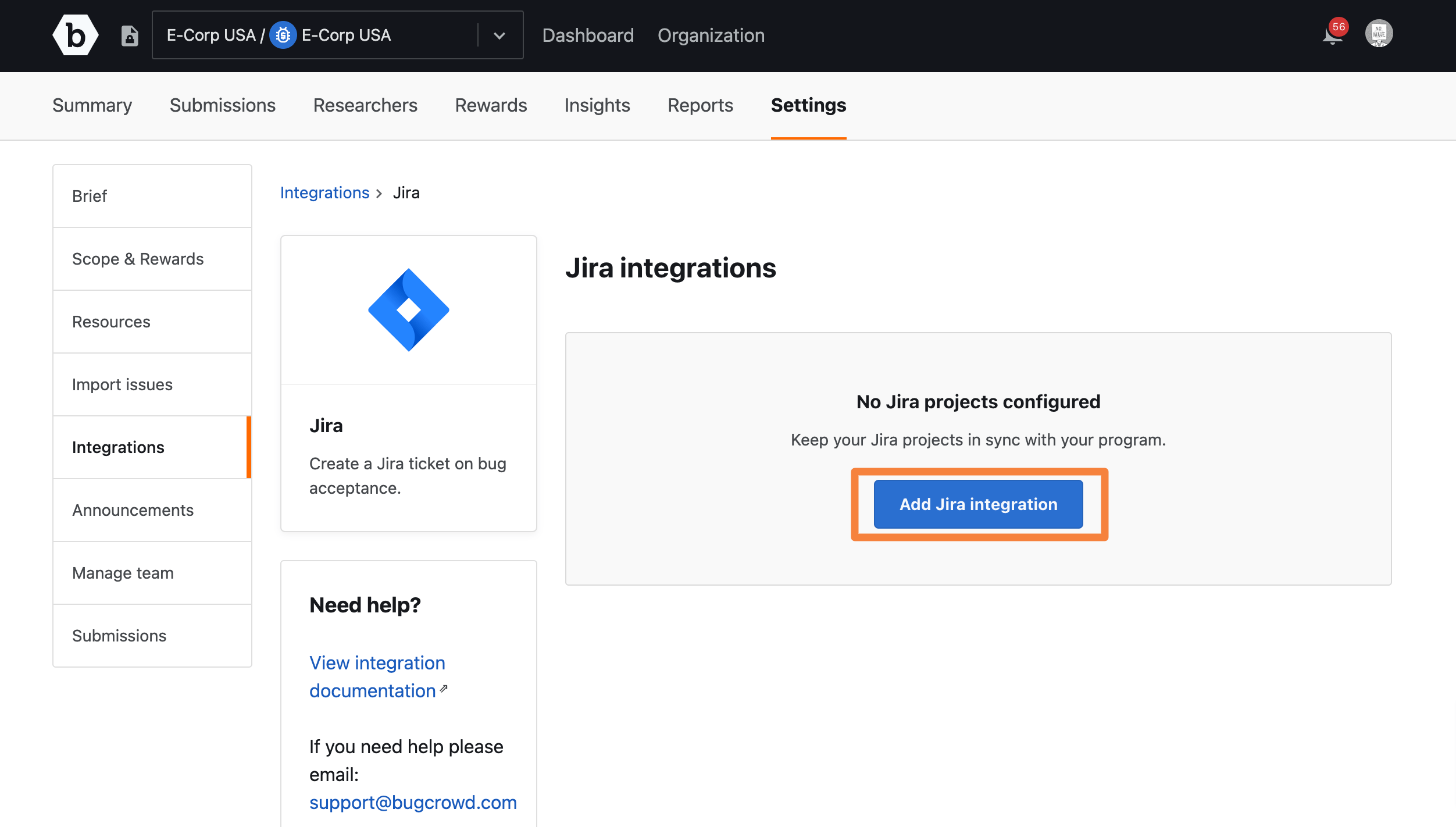Viewport: 1456px width, 827px height.
Task: Click the Bugcrowd logo
Action: 74,35
